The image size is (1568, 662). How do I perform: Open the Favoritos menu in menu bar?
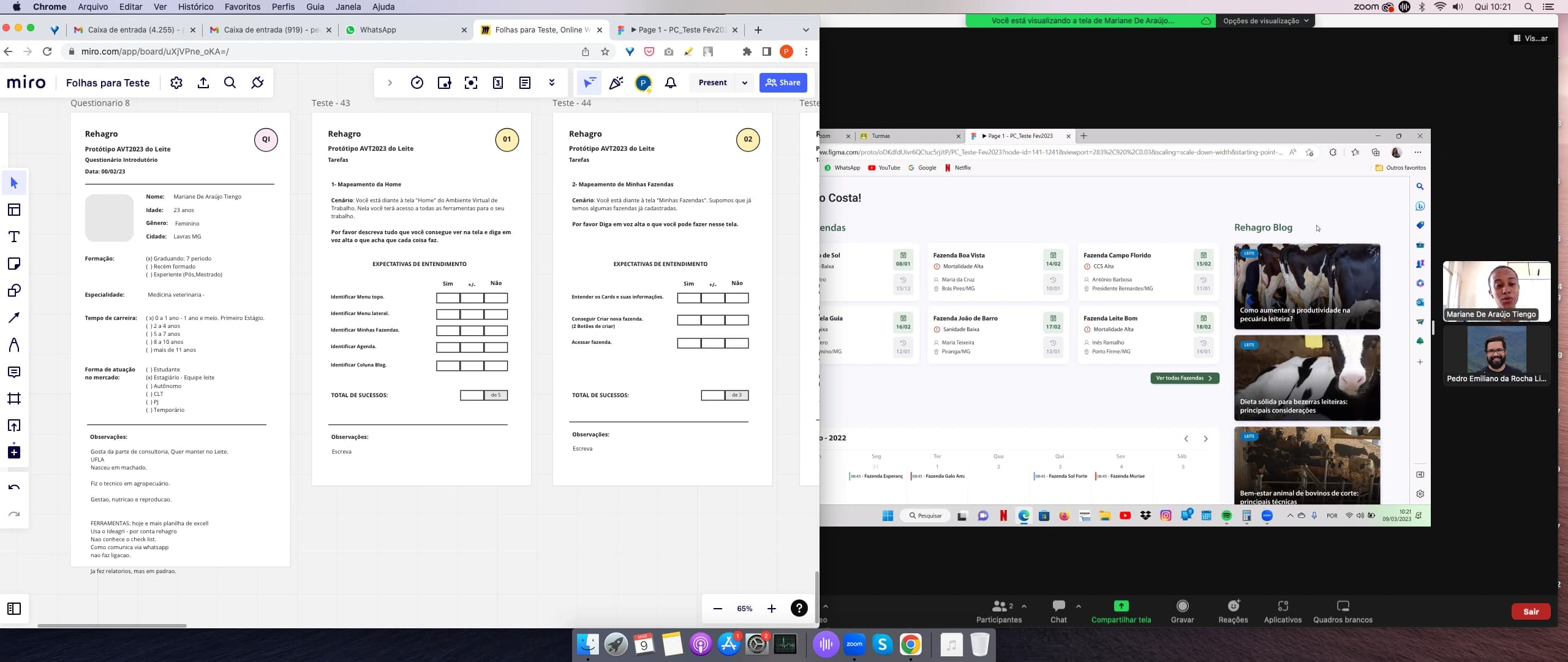[243, 7]
